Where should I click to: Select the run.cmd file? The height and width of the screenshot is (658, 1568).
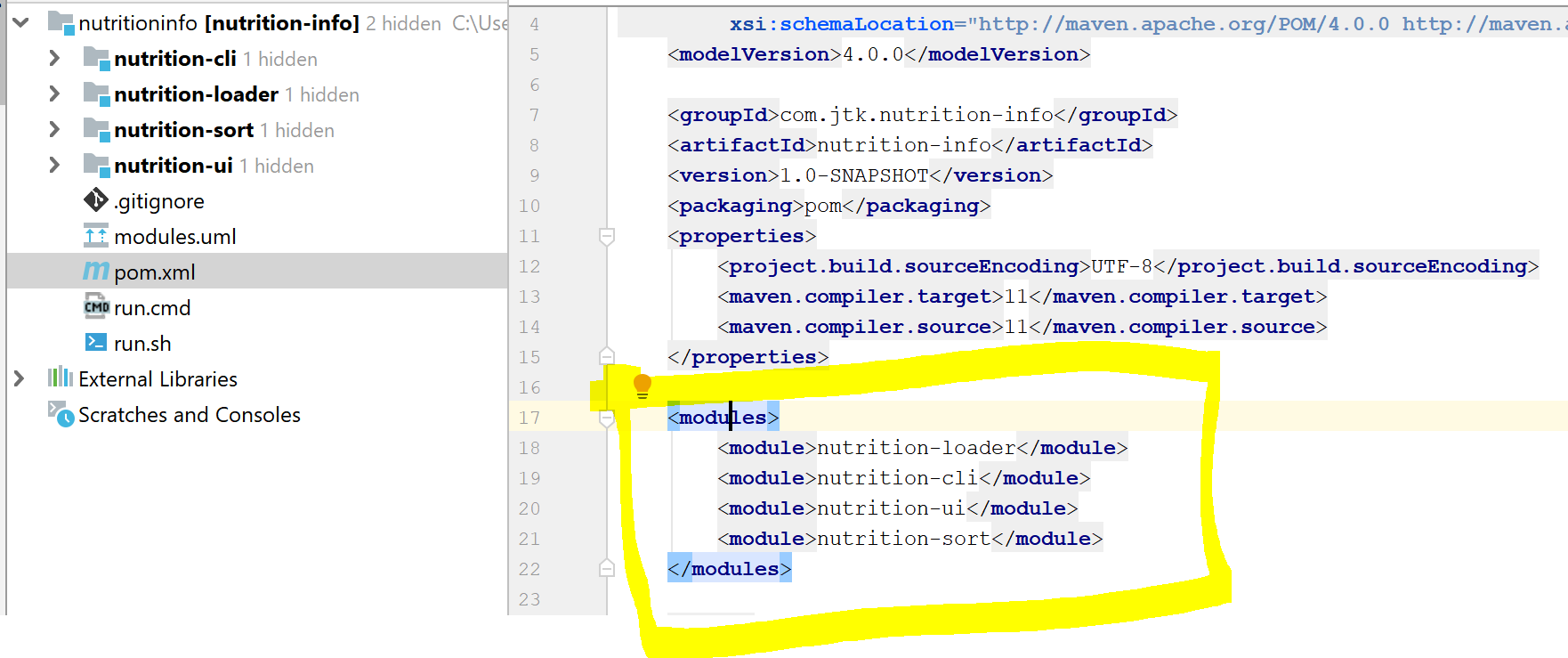point(152,308)
